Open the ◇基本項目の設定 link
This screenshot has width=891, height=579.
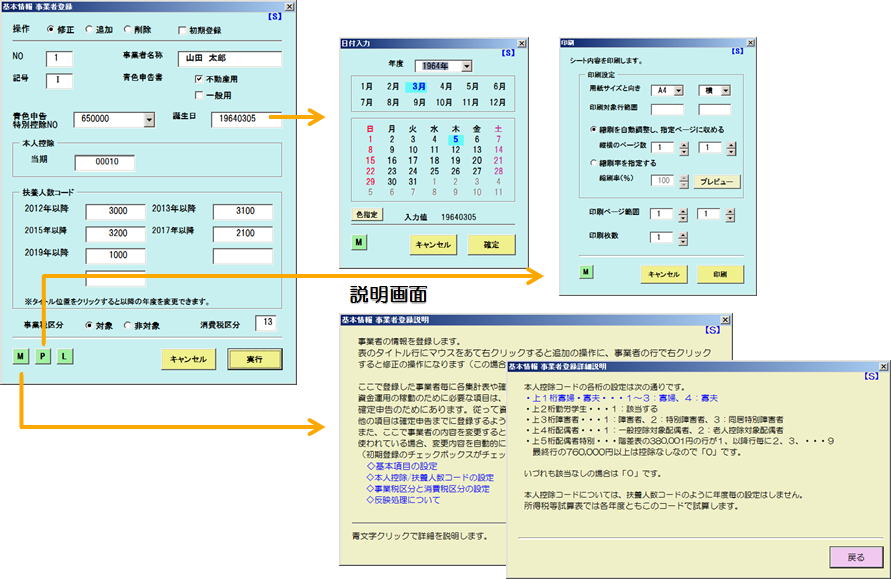(x=402, y=466)
